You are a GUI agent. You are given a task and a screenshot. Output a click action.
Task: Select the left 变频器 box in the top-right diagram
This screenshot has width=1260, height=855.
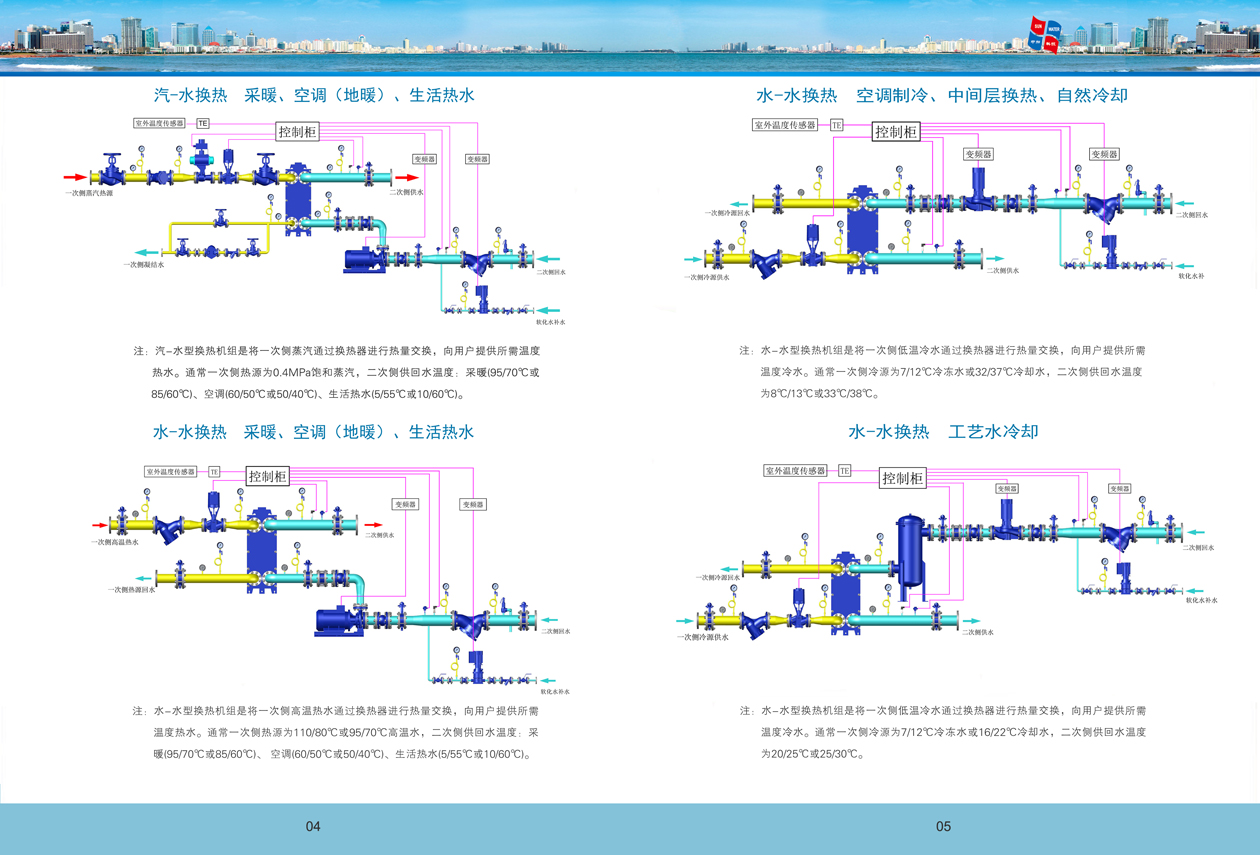click(x=978, y=154)
